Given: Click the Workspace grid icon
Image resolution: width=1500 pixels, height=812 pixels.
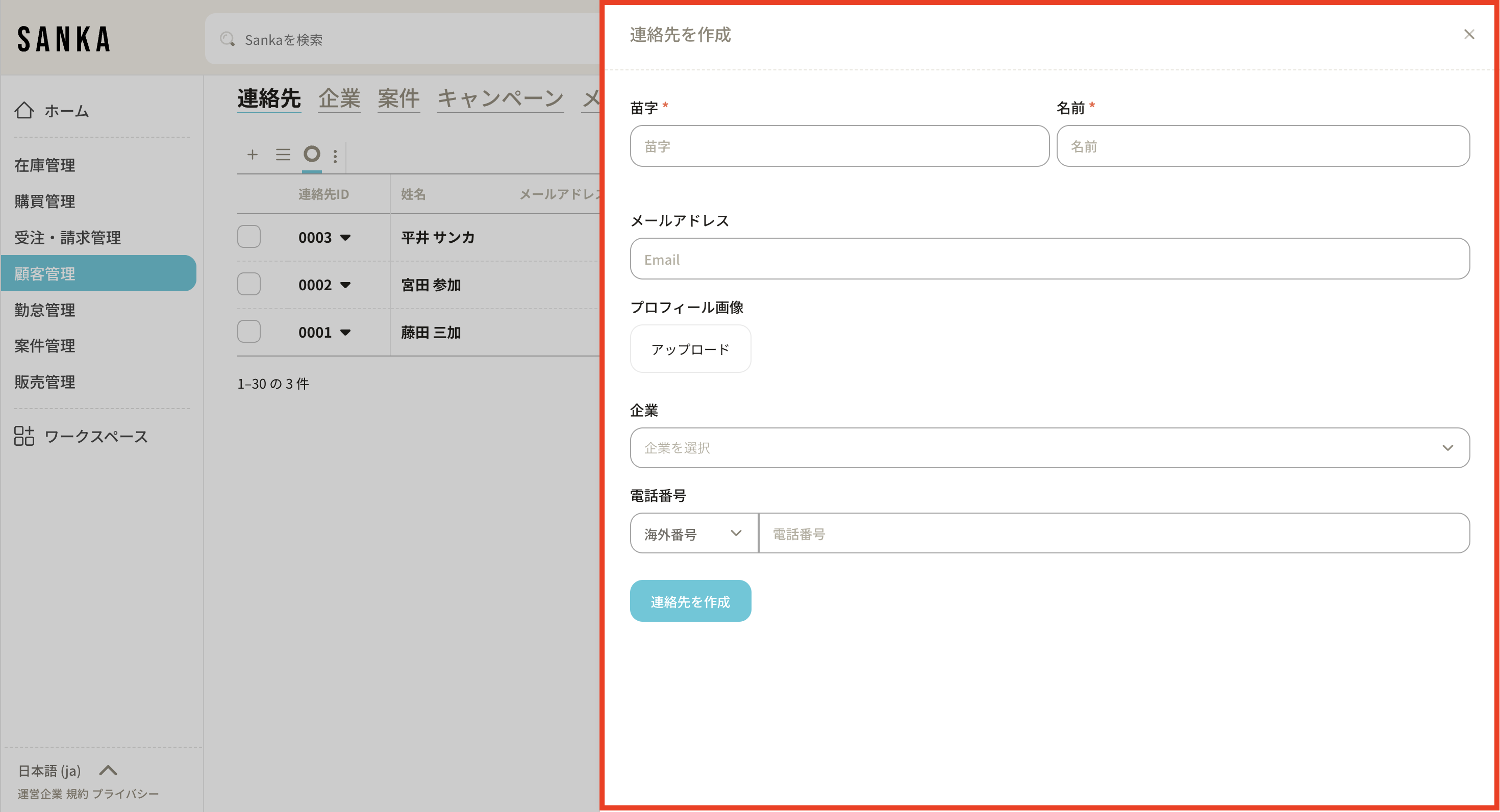Looking at the screenshot, I should pos(24,436).
